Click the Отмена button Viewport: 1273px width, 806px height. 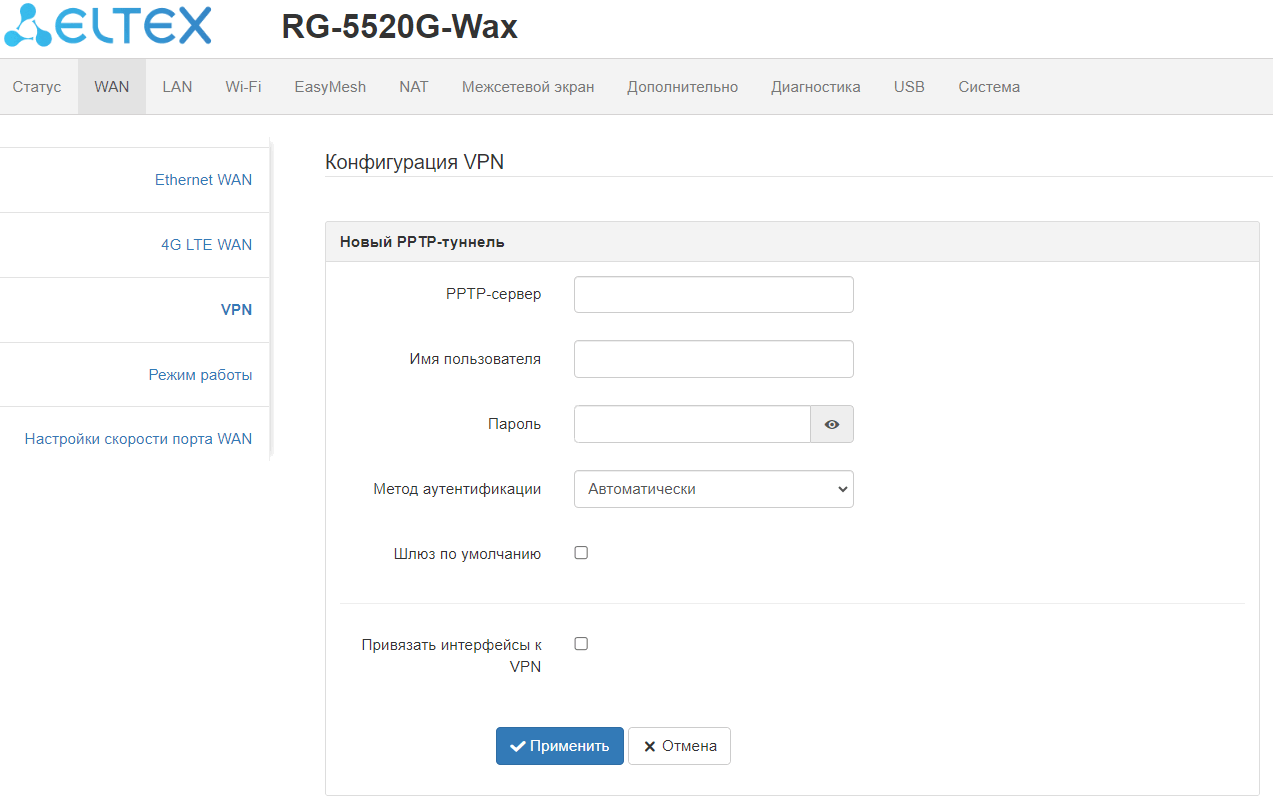[680, 746]
